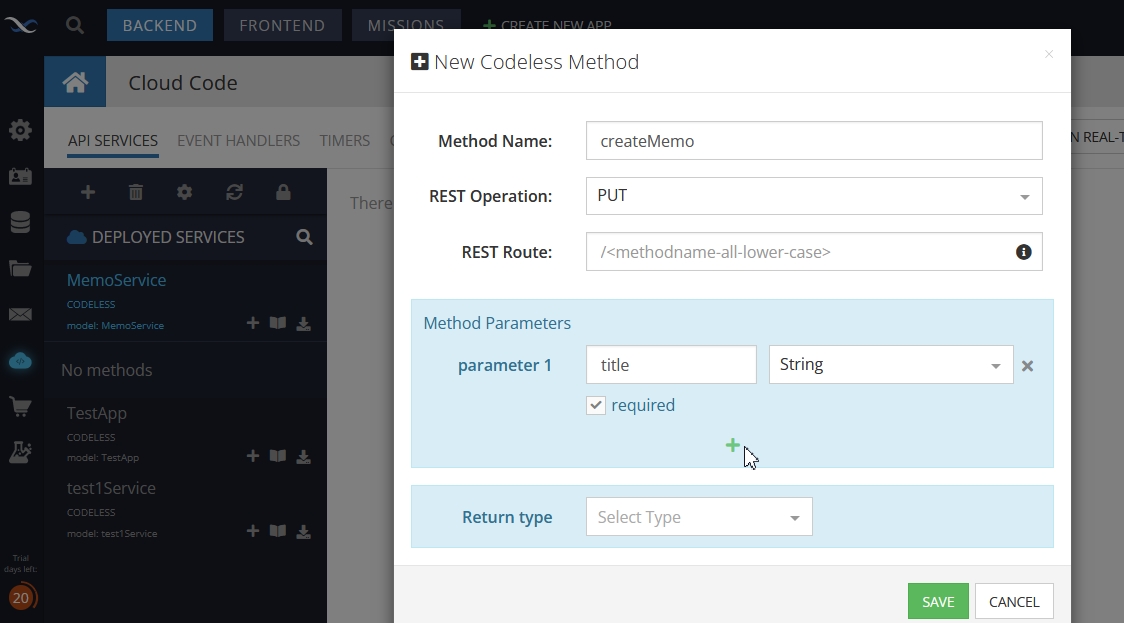
Task: Open the MemoService service
Action: (116, 280)
